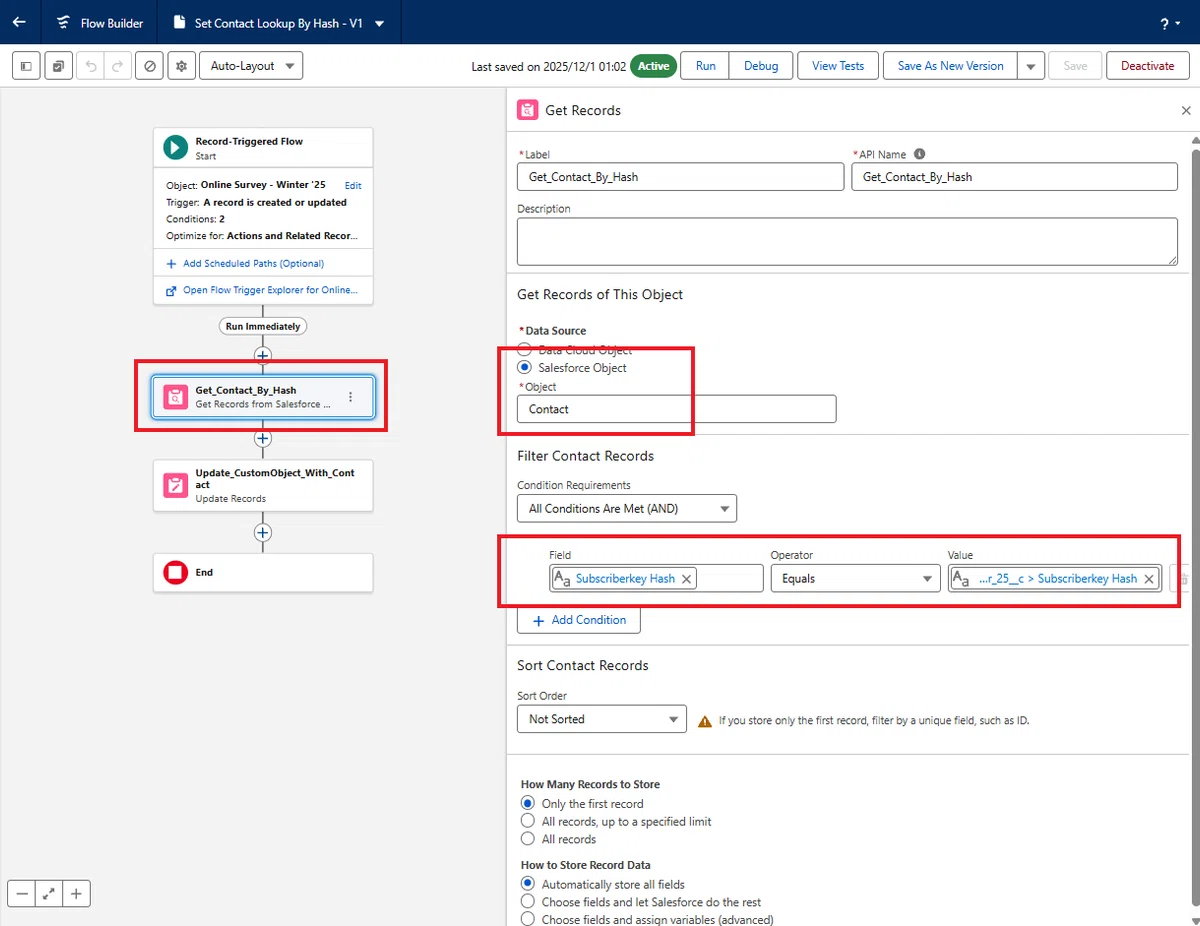Choose All records option
This screenshot has height=926, width=1200.
pos(528,840)
